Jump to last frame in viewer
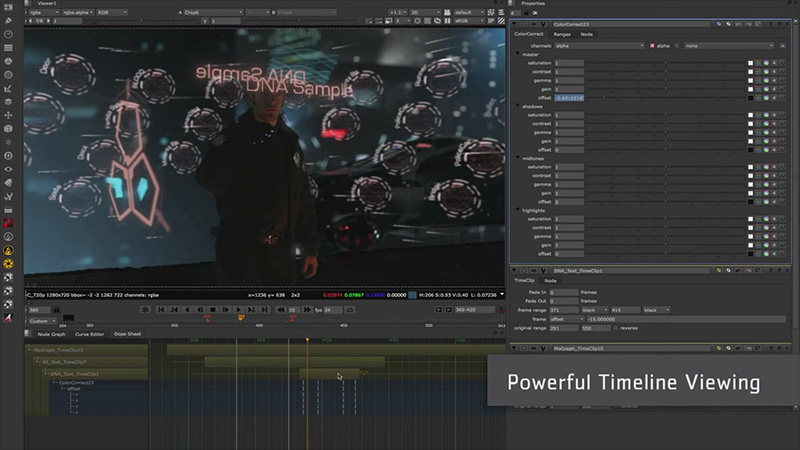800x450 pixels. (264, 310)
